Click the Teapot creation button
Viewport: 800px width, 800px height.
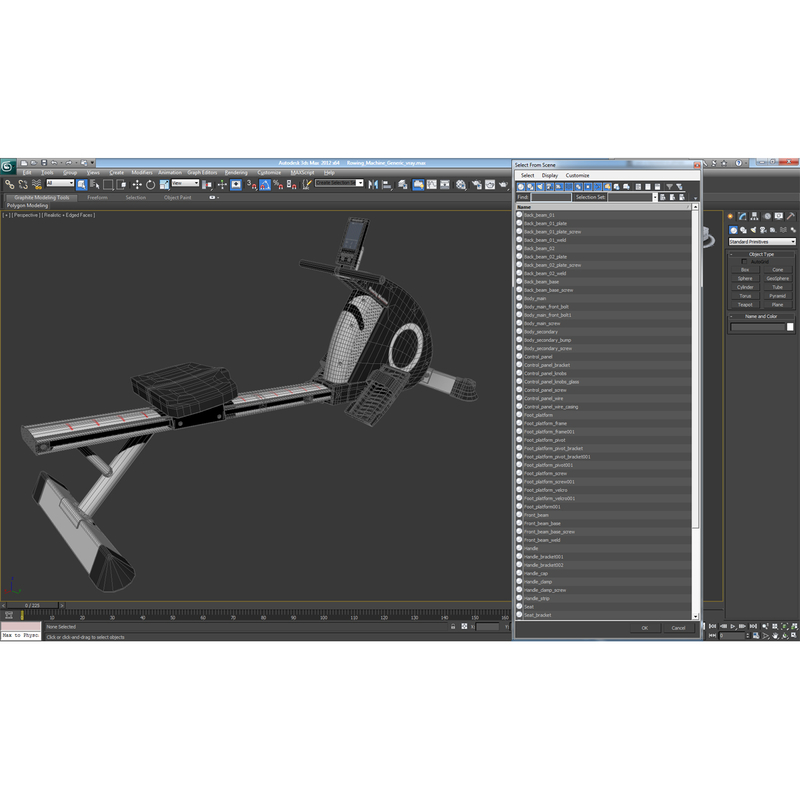[745, 304]
